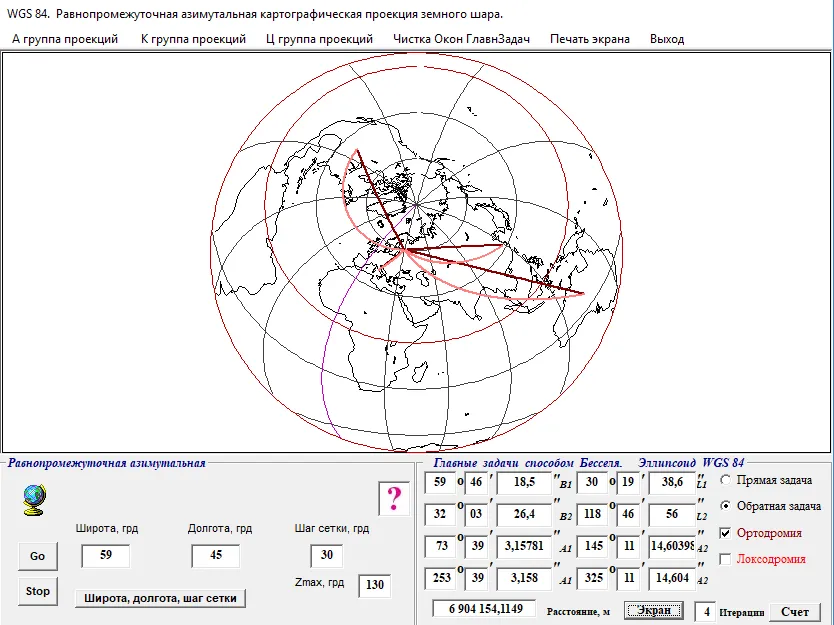Uncheck the Ортодромия checkbox
Screen dimensions: 834x625
(x=727, y=533)
